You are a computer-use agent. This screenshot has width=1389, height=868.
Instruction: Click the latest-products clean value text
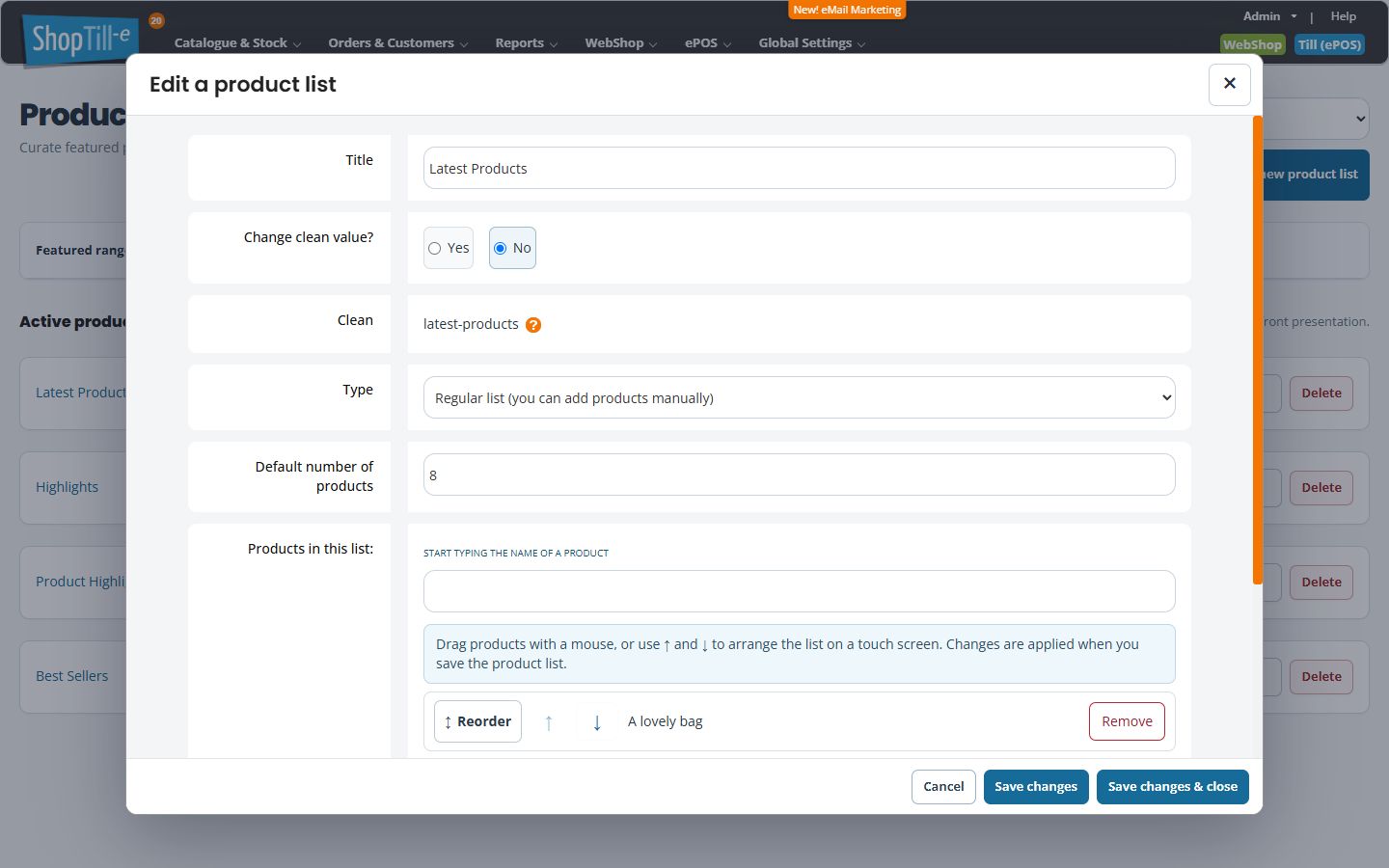point(471,324)
